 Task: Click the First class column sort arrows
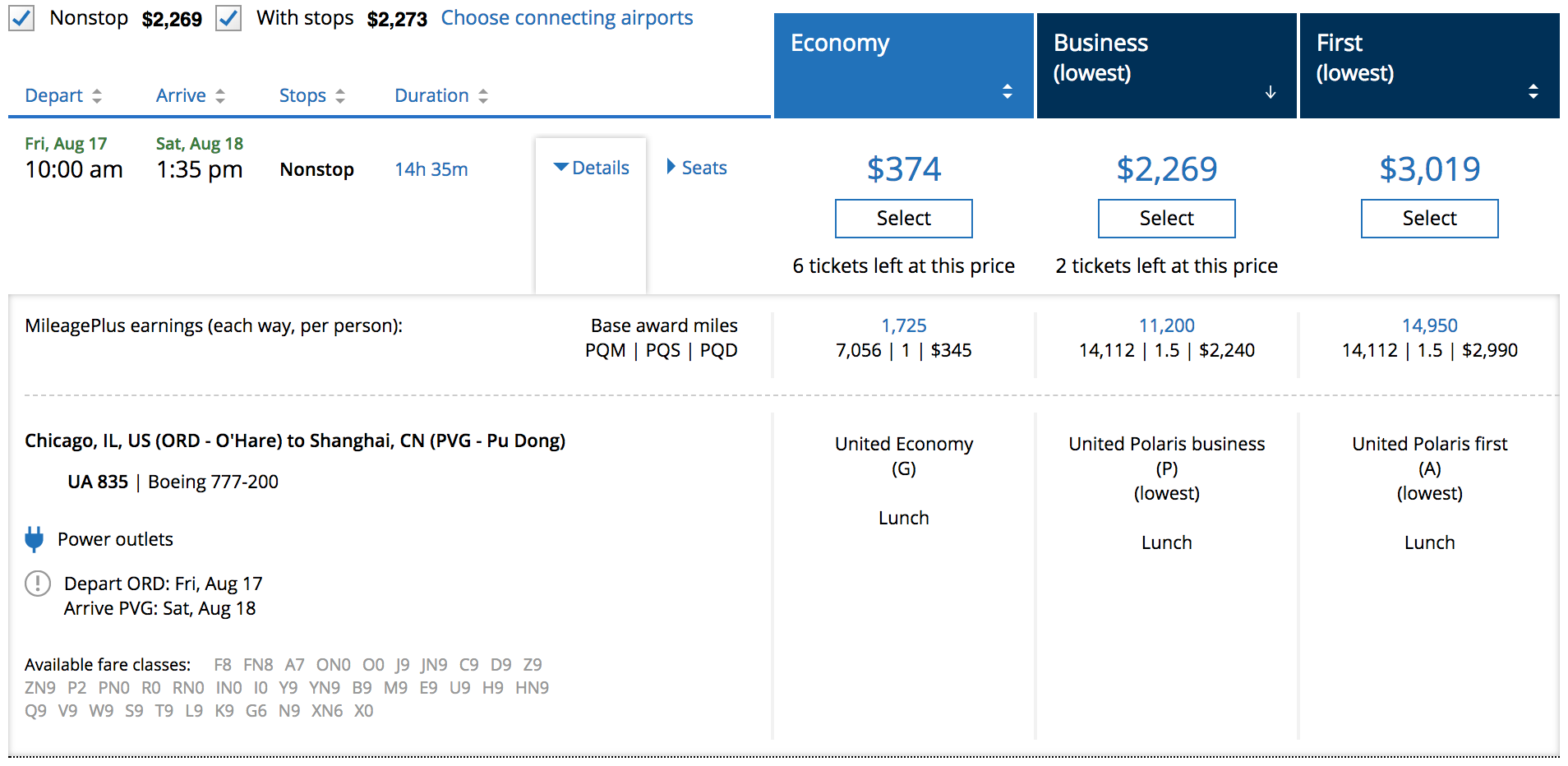point(1533,91)
